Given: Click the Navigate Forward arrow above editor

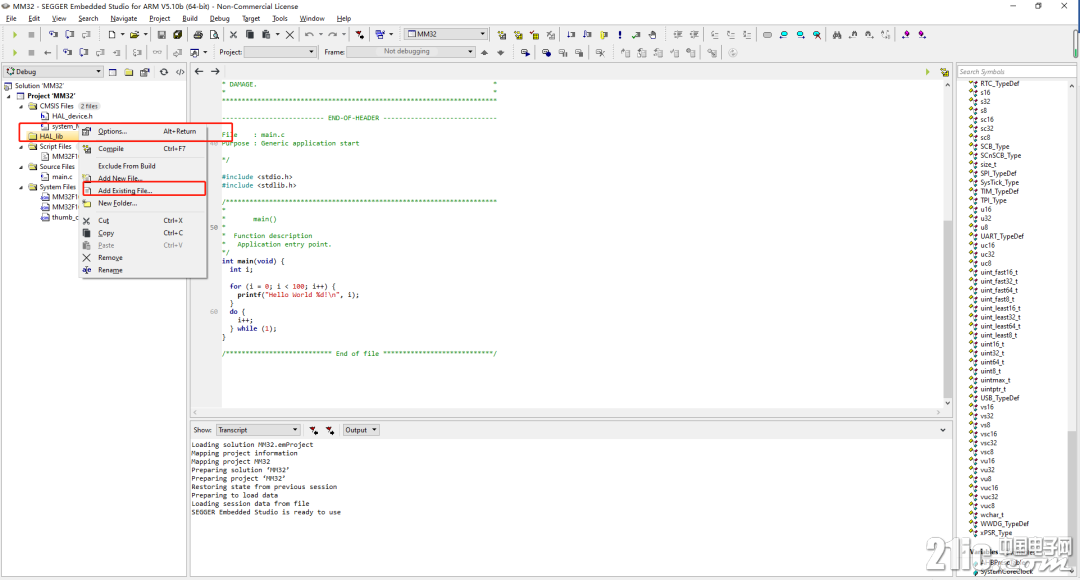Looking at the screenshot, I should [215, 71].
